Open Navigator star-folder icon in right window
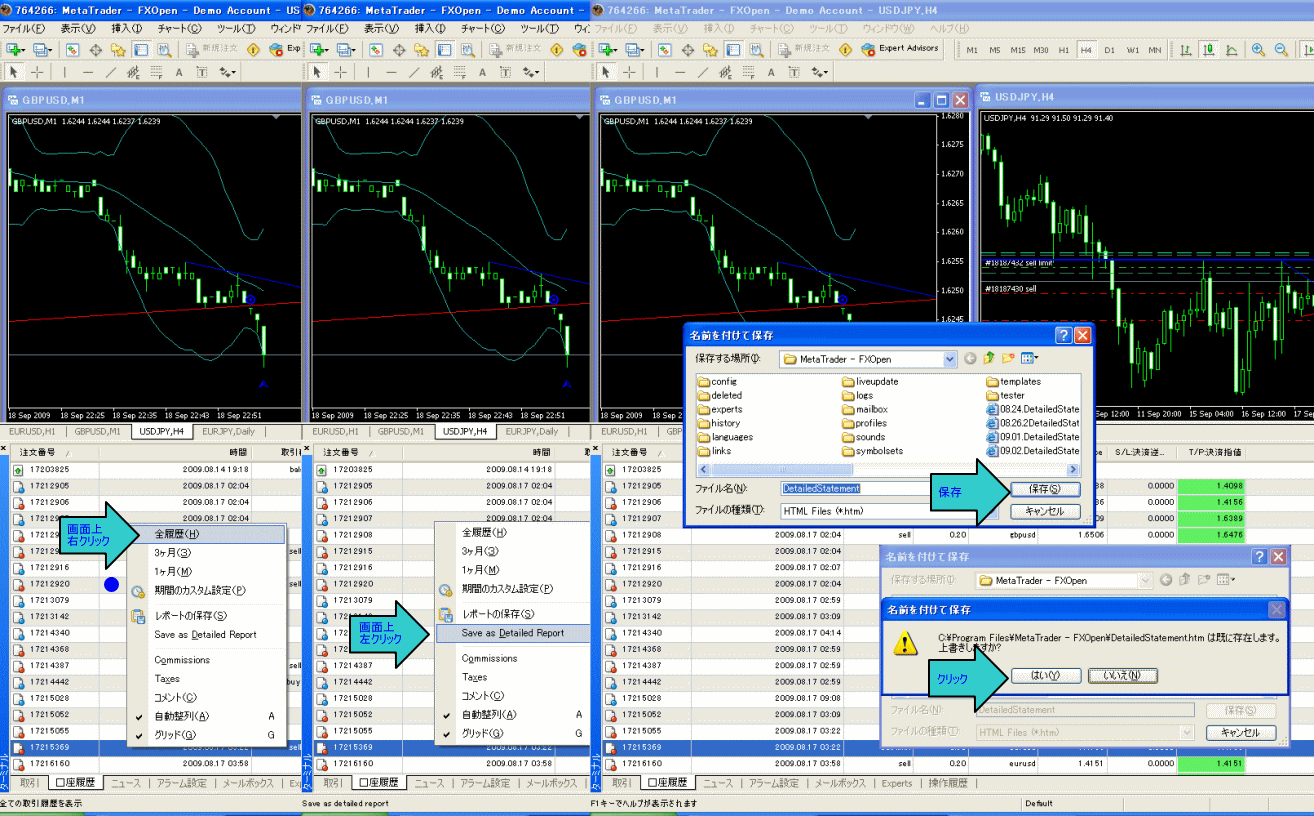 (x=710, y=49)
